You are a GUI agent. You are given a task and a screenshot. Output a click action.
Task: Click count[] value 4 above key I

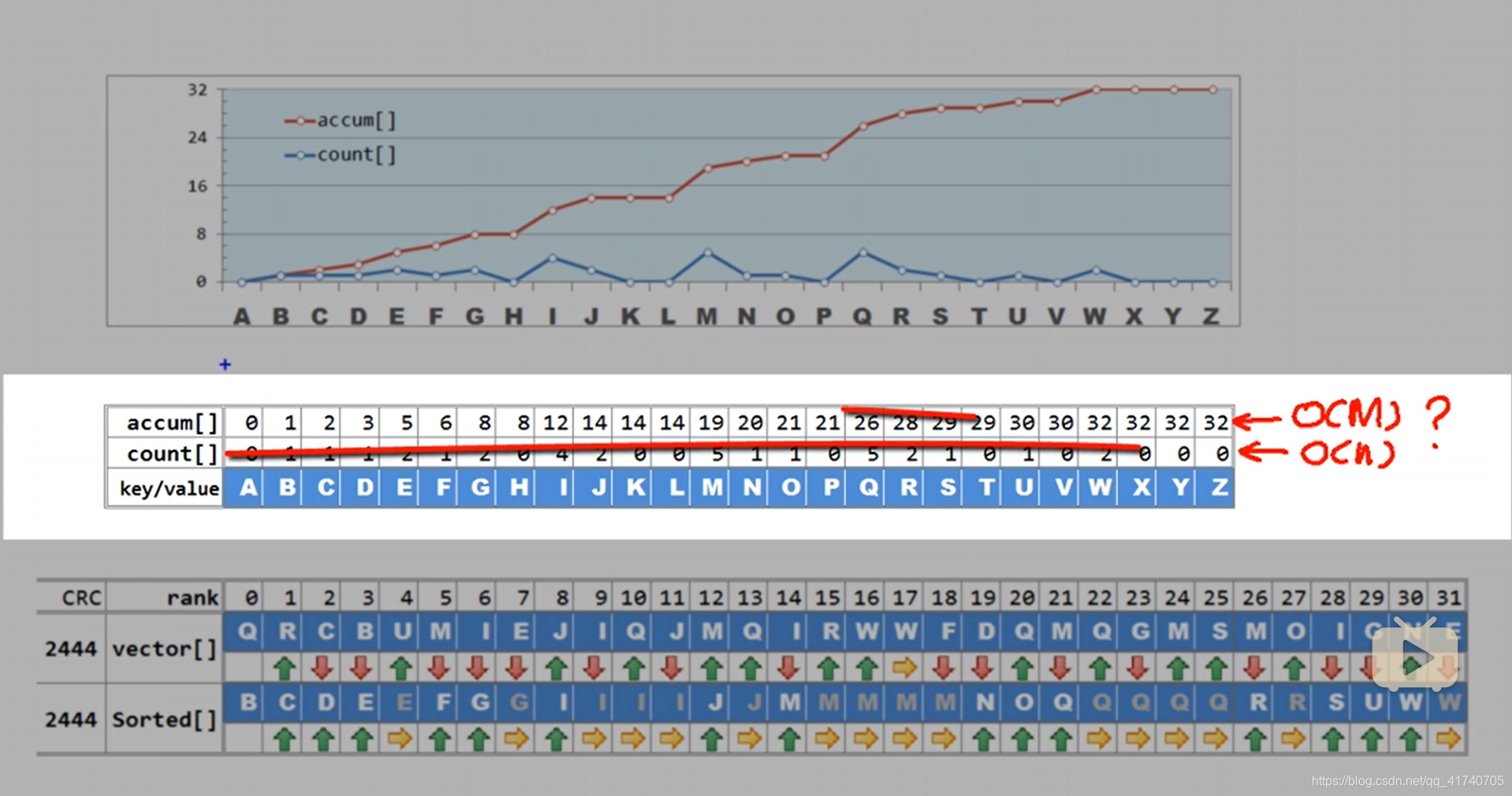point(562,454)
